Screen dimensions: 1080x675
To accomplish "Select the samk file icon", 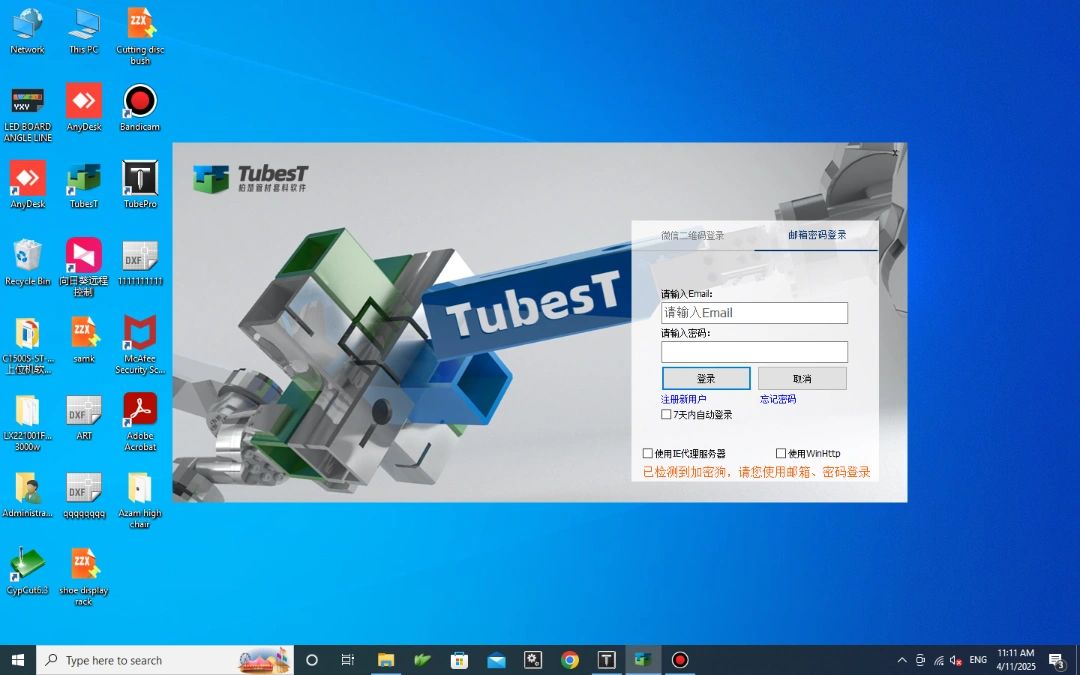I will point(84,340).
